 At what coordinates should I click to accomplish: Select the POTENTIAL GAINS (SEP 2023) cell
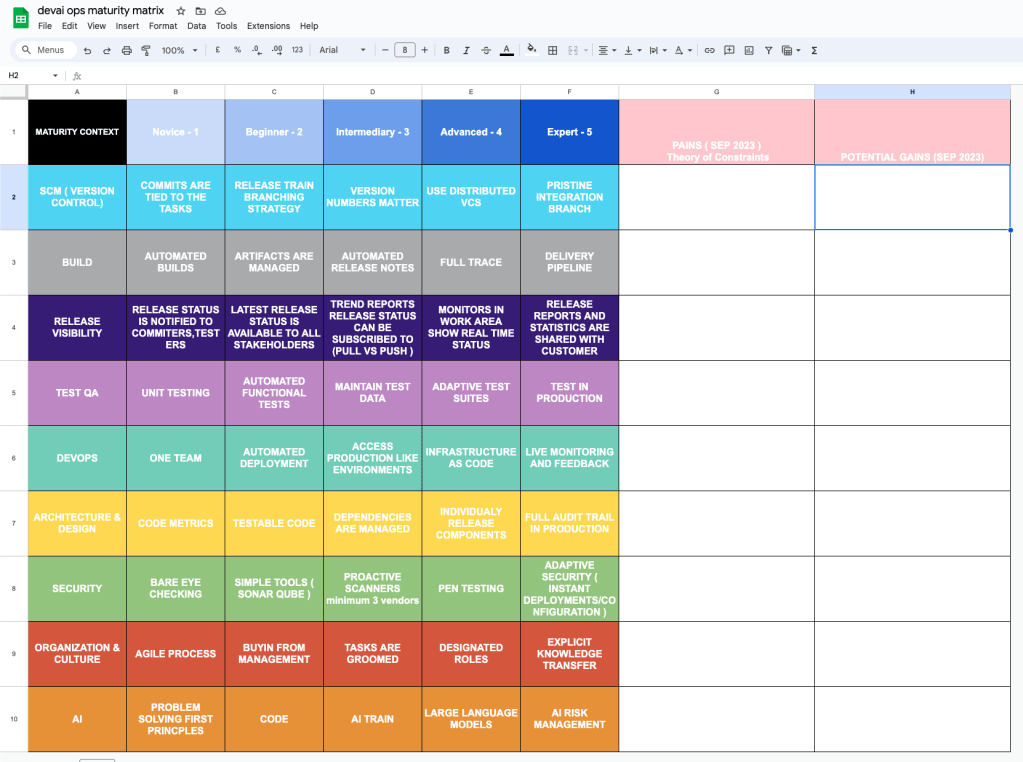click(912, 132)
